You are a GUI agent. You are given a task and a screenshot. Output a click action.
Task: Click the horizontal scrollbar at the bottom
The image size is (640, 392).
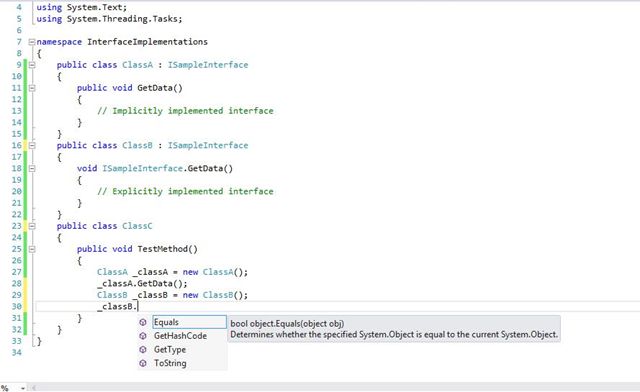335,388
